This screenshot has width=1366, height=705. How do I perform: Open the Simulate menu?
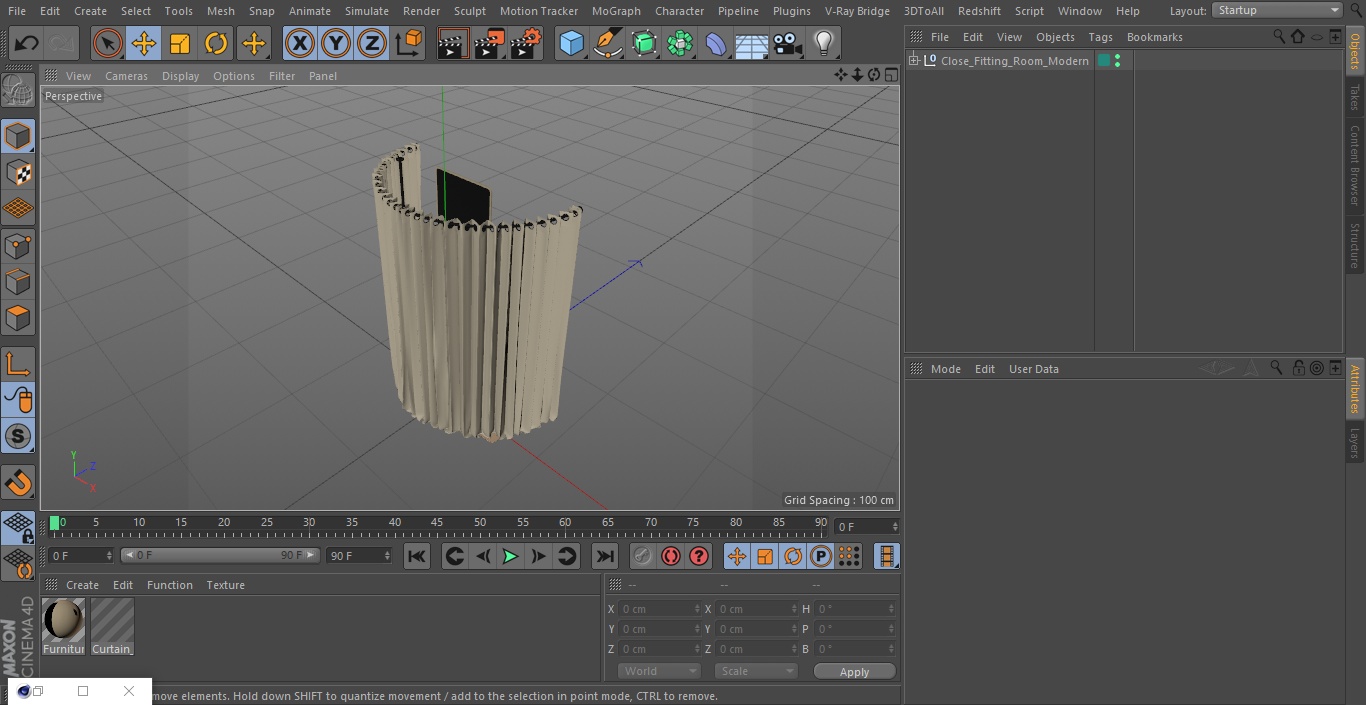[366, 11]
